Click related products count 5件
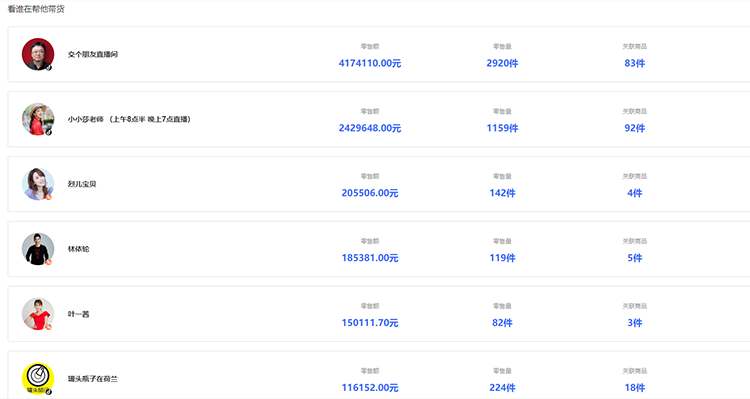 coord(635,258)
